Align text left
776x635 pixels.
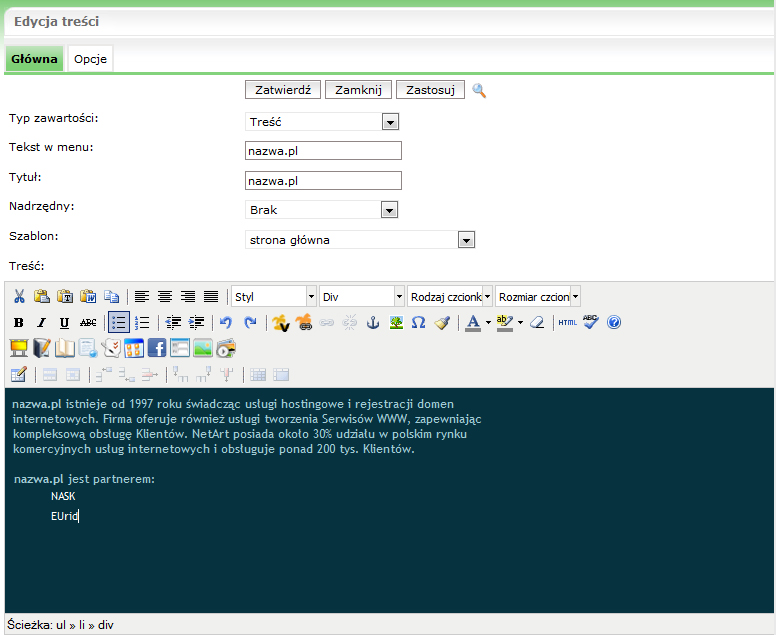pyautogui.click(x=142, y=296)
